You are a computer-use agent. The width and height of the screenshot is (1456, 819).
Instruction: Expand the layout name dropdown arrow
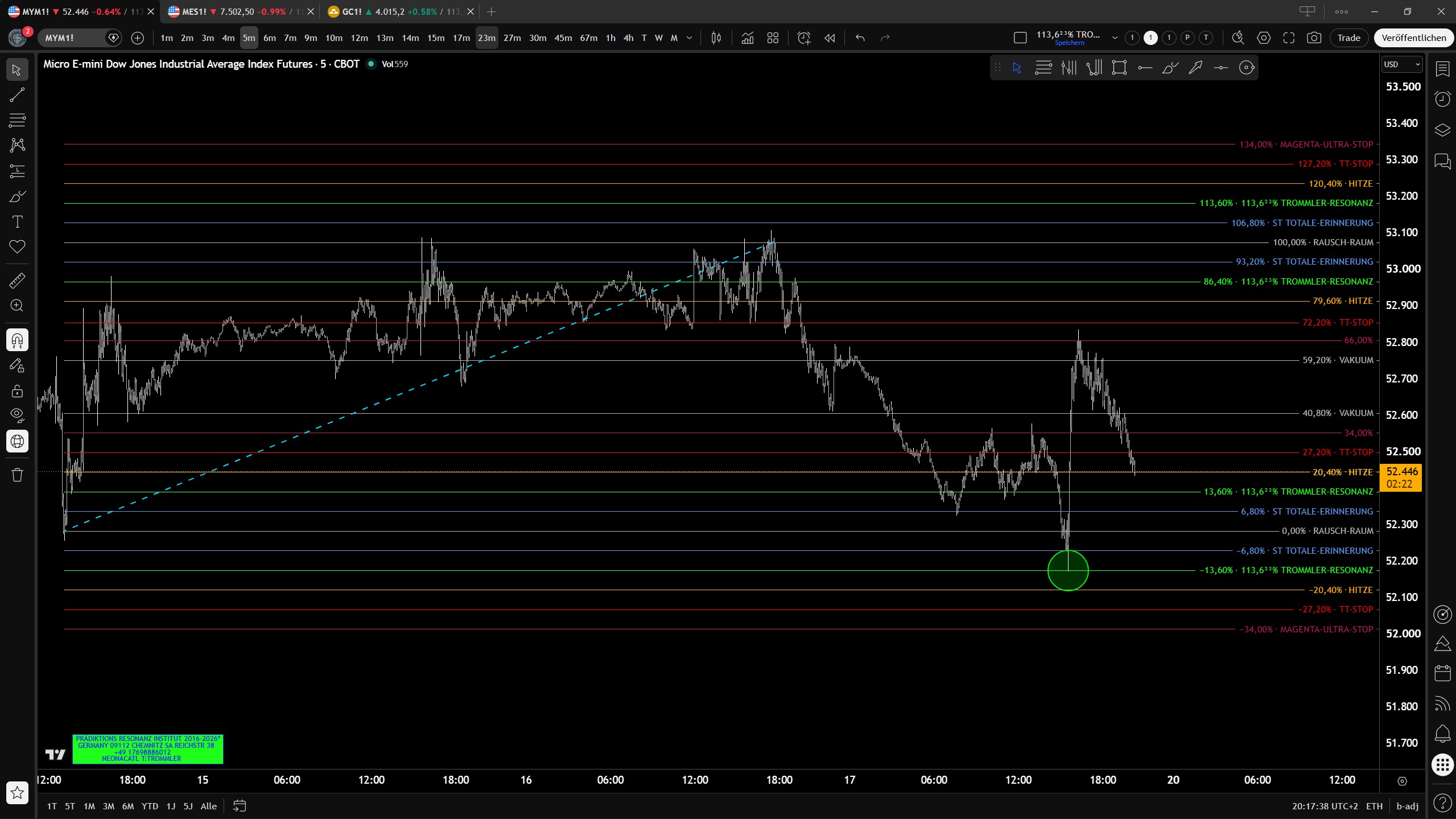coord(1115,38)
